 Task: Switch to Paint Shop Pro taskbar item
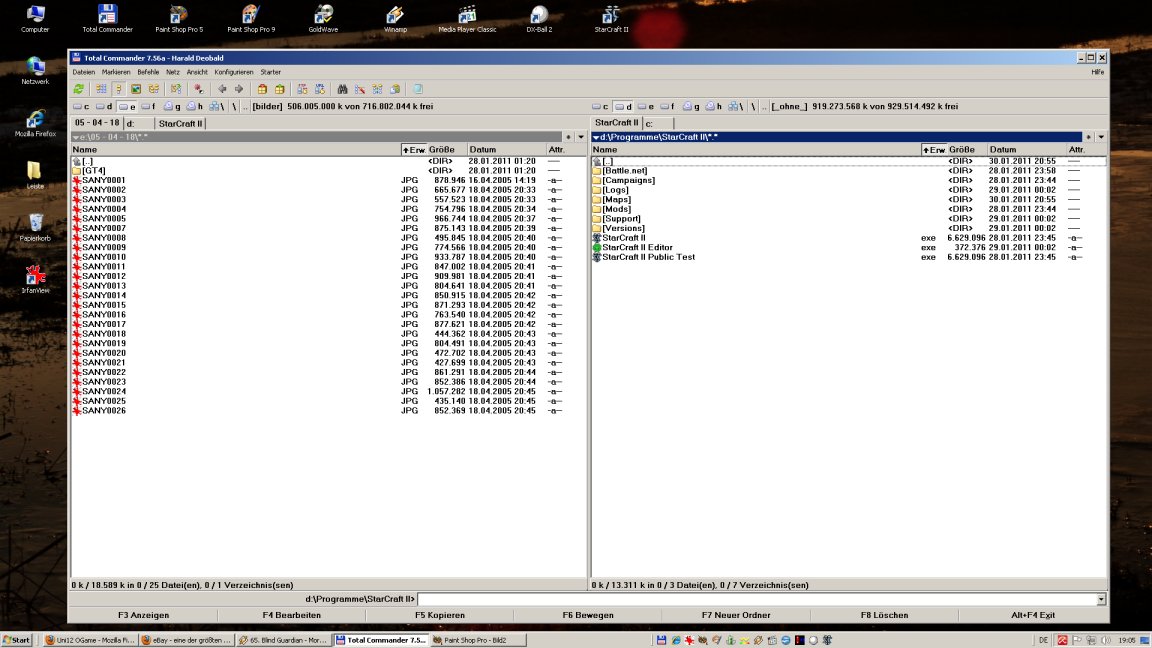478,640
